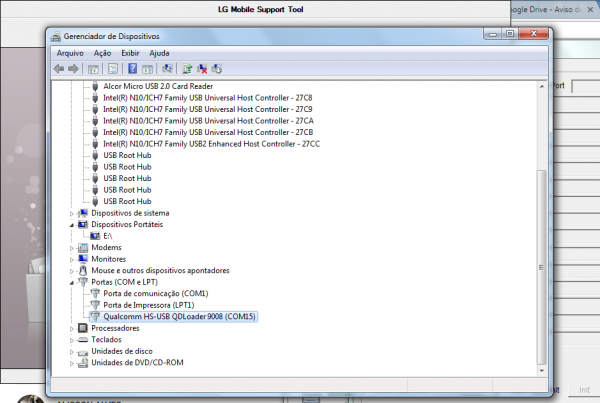Click the scan for hardware changes icon
The width and height of the screenshot is (600, 403).
point(168,69)
